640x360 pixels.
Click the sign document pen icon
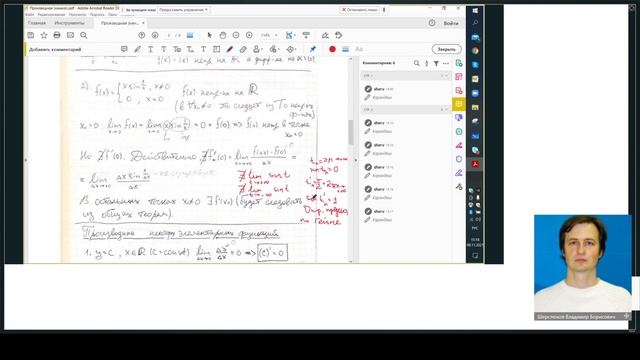click(325, 36)
